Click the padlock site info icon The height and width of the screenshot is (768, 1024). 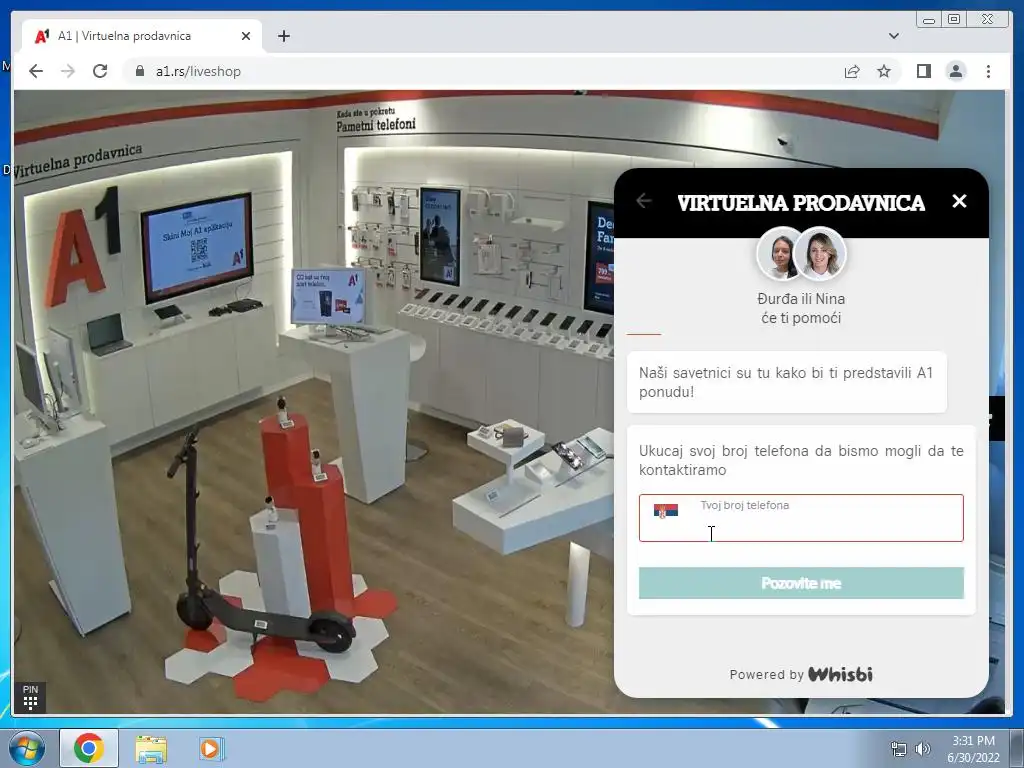pos(139,71)
